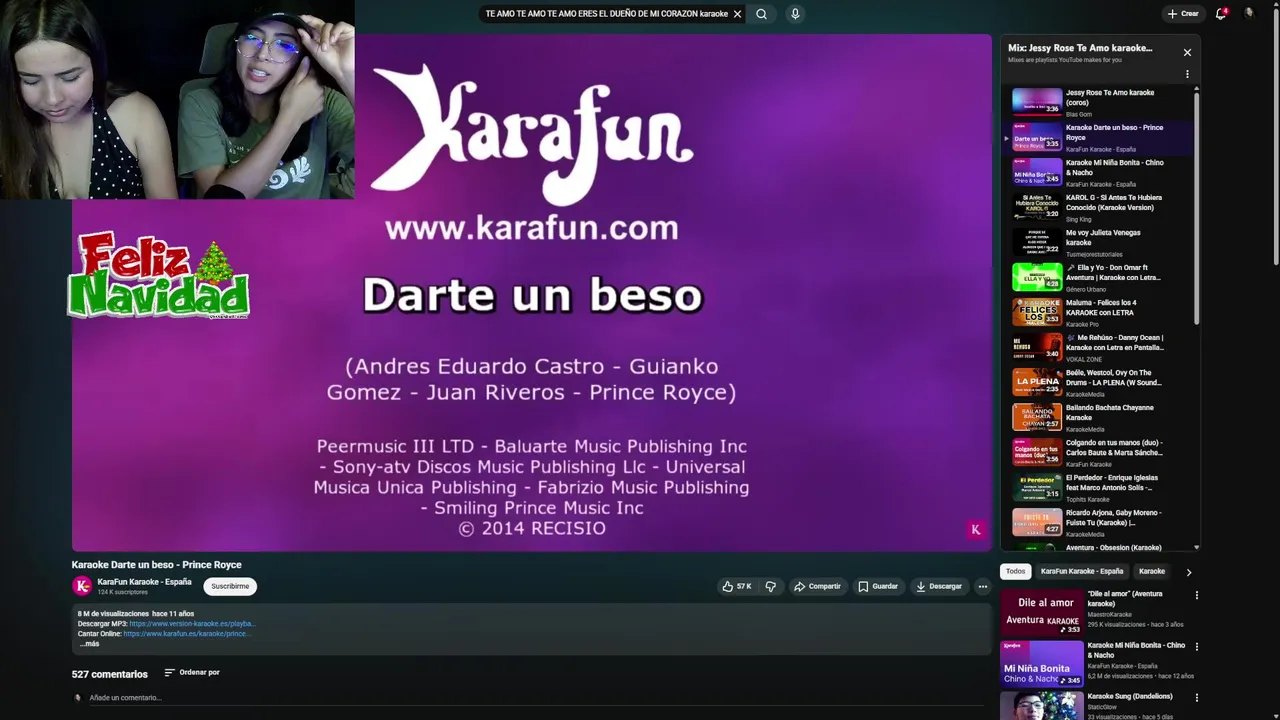The image size is (1280, 720).
Task: Click the playlist scrollbar down arrow
Action: click(x=1196, y=547)
